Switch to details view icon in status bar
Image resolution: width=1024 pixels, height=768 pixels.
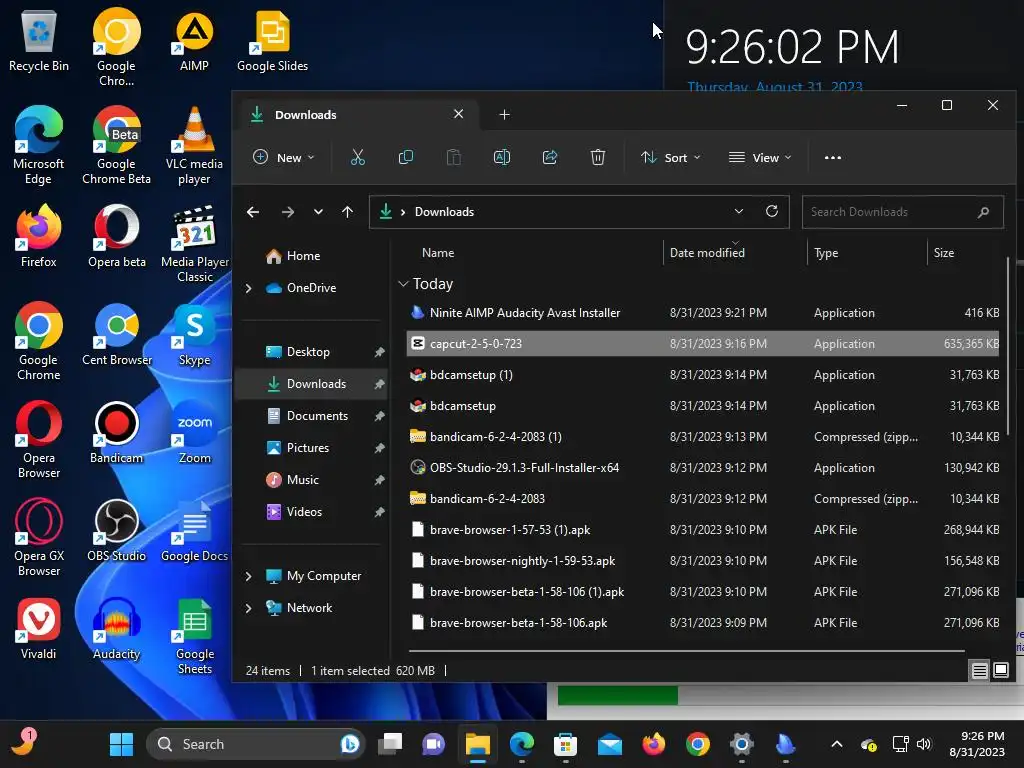979,671
